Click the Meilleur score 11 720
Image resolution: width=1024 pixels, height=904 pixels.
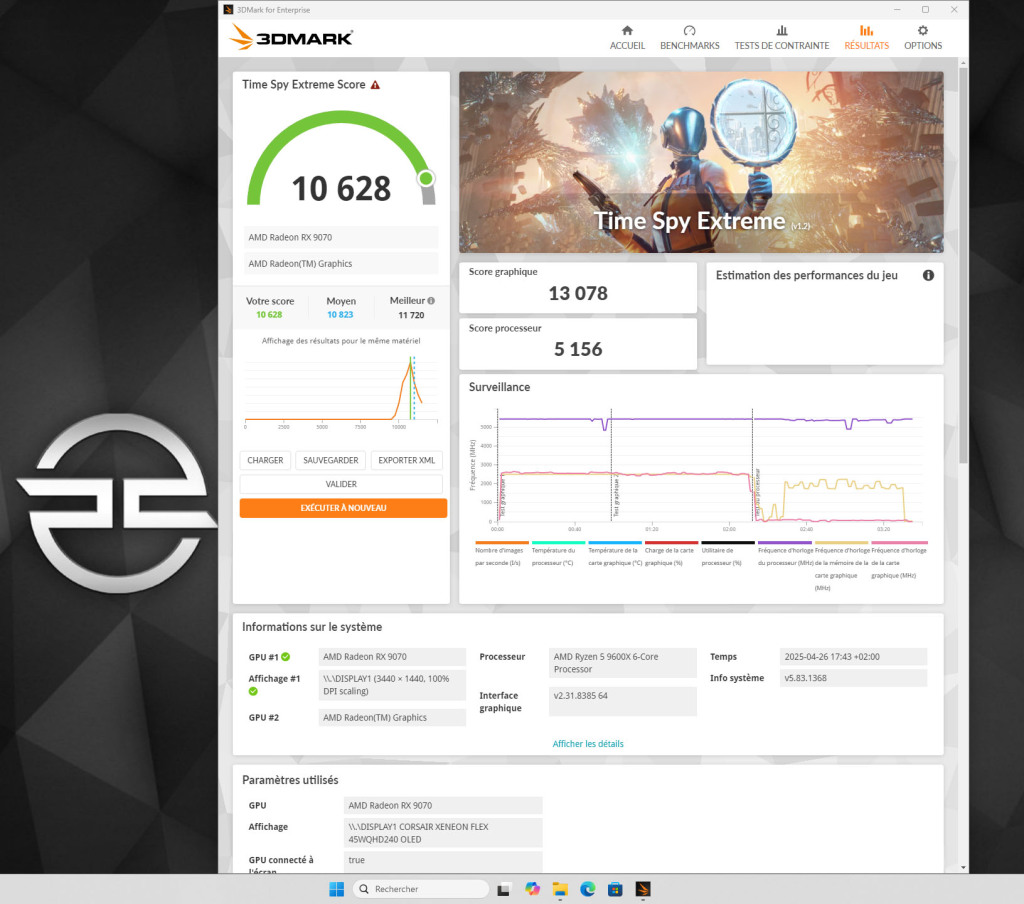411,315
